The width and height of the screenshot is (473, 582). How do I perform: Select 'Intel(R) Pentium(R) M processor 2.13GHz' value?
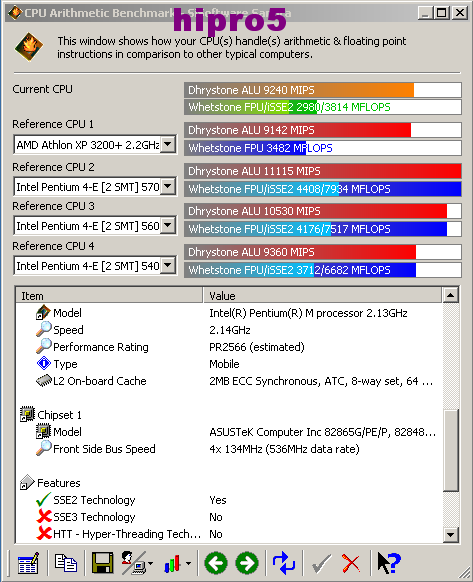click(x=308, y=313)
